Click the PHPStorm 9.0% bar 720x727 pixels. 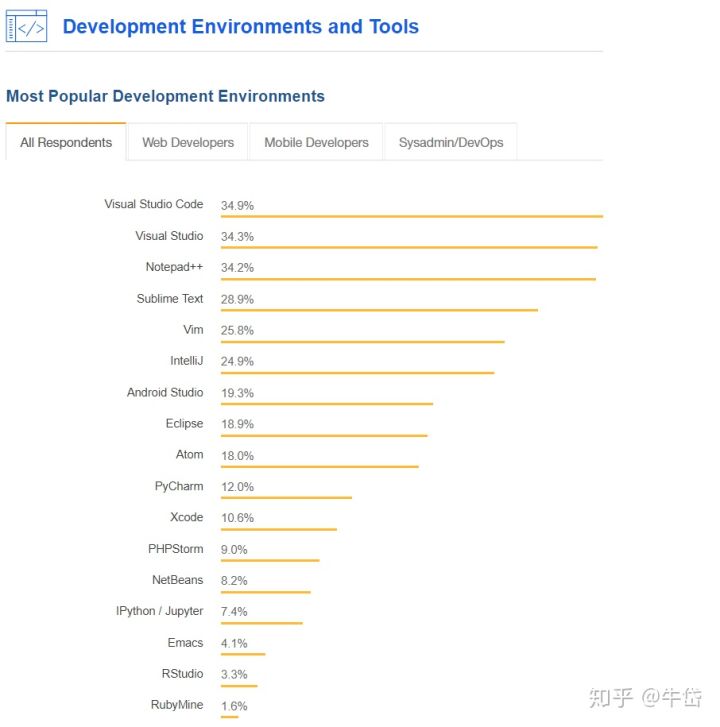270,560
